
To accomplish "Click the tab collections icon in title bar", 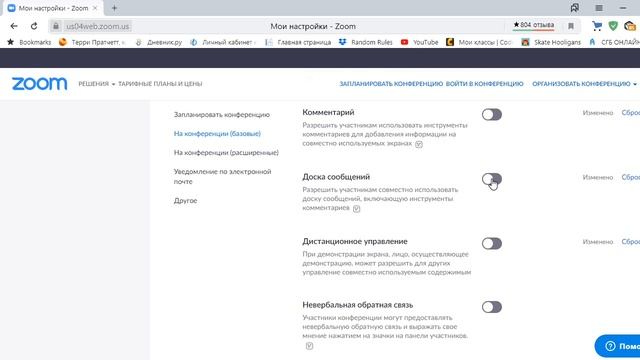I will [575, 8].
